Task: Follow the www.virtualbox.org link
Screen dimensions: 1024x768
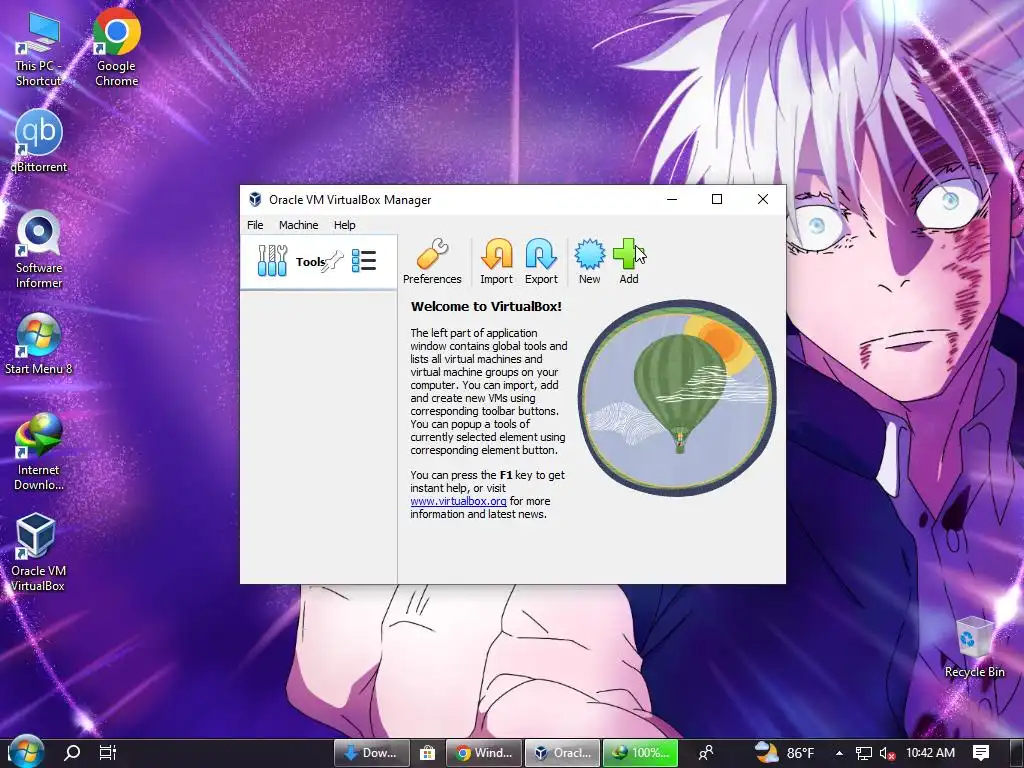Action: (x=458, y=501)
